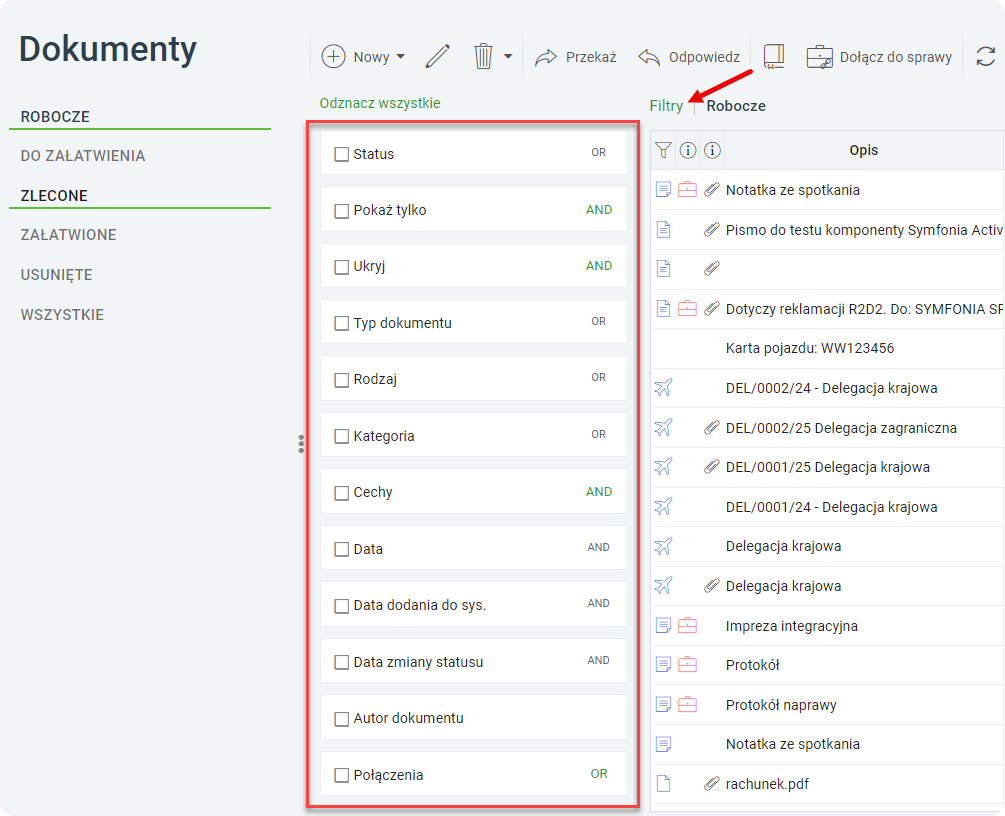The image size is (1005, 816).
Task: Click paperclip on Pismo do testu row
Action: coord(711,229)
